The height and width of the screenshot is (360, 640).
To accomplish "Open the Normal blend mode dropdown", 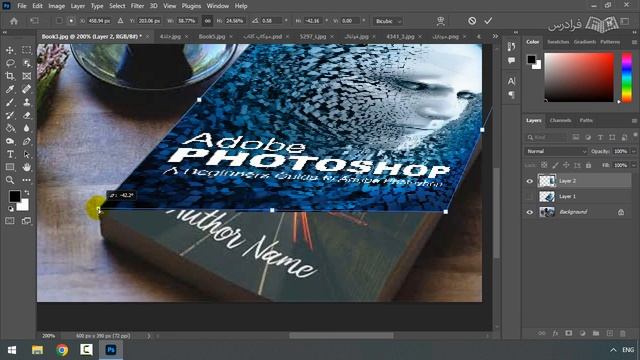I will tap(556, 151).
